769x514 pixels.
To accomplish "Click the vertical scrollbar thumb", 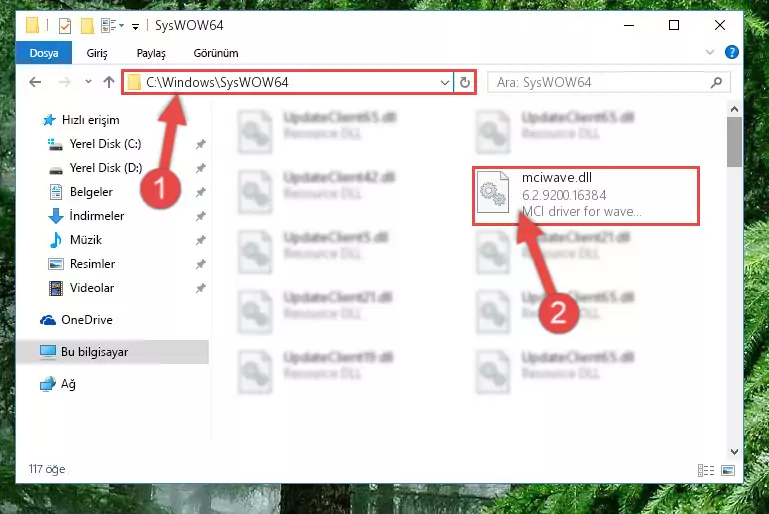I will (734, 142).
